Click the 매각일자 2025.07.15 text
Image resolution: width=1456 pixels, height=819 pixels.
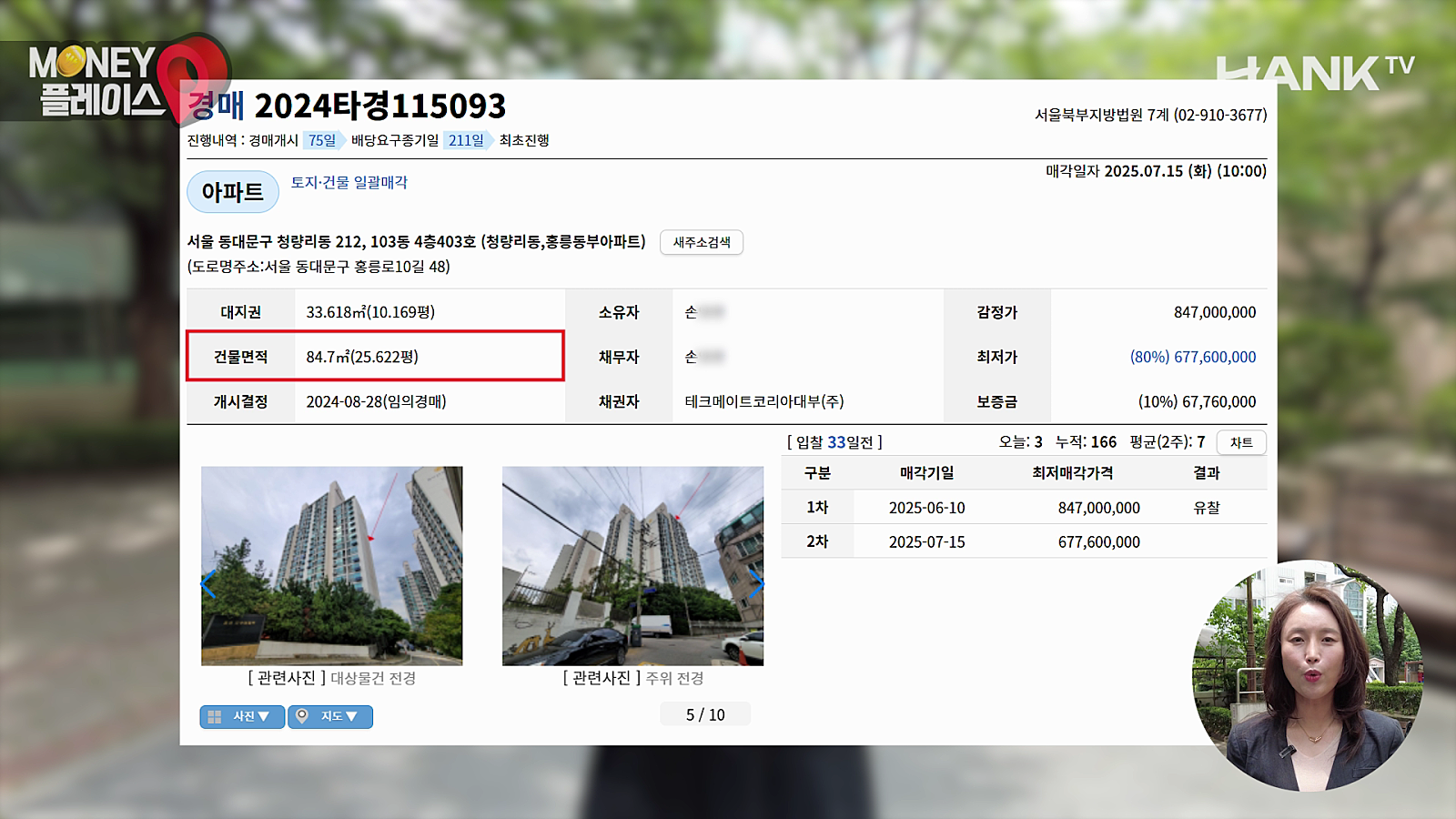tap(1156, 171)
